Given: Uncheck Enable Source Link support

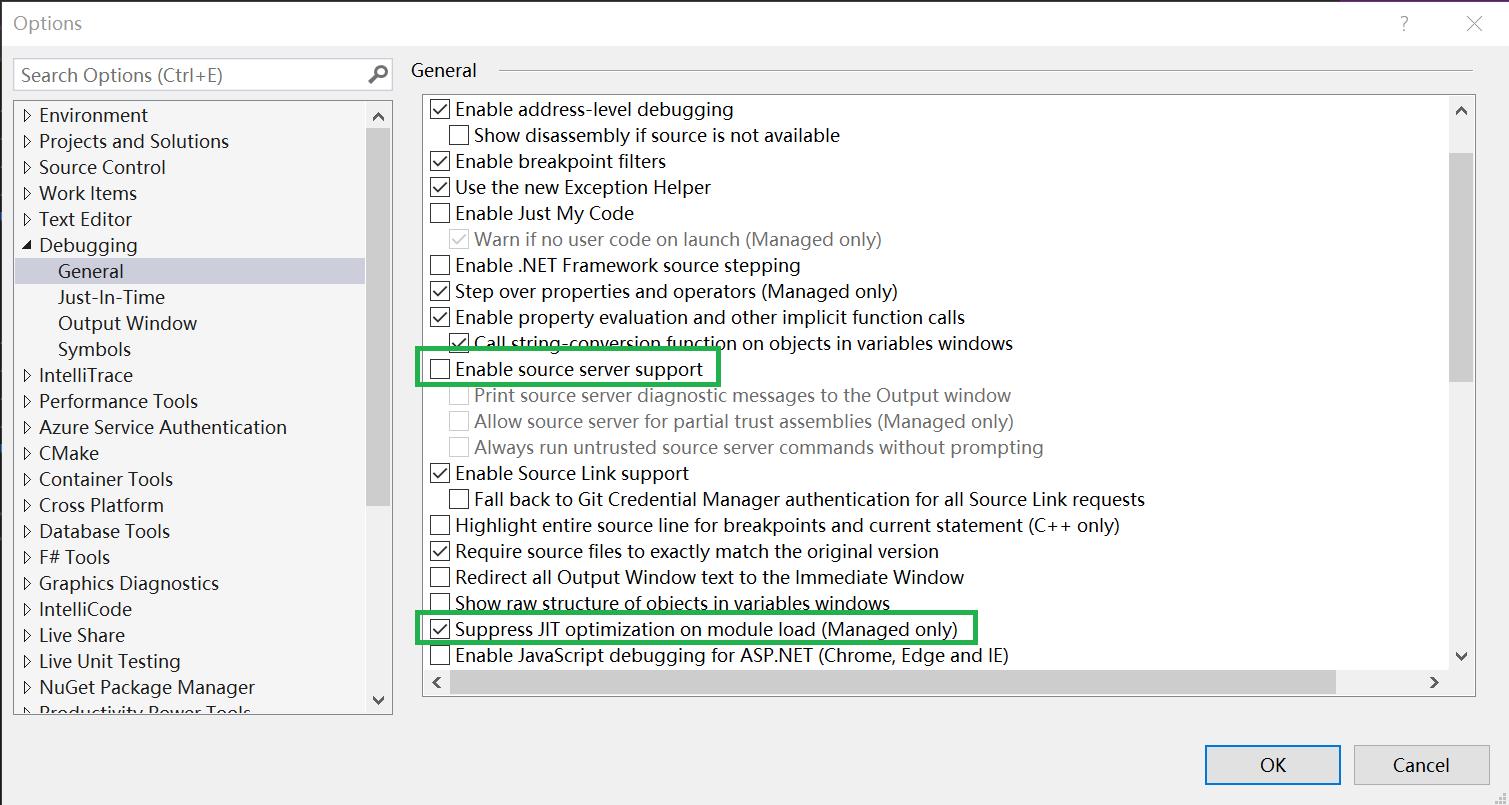Looking at the screenshot, I should click(x=440, y=473).
